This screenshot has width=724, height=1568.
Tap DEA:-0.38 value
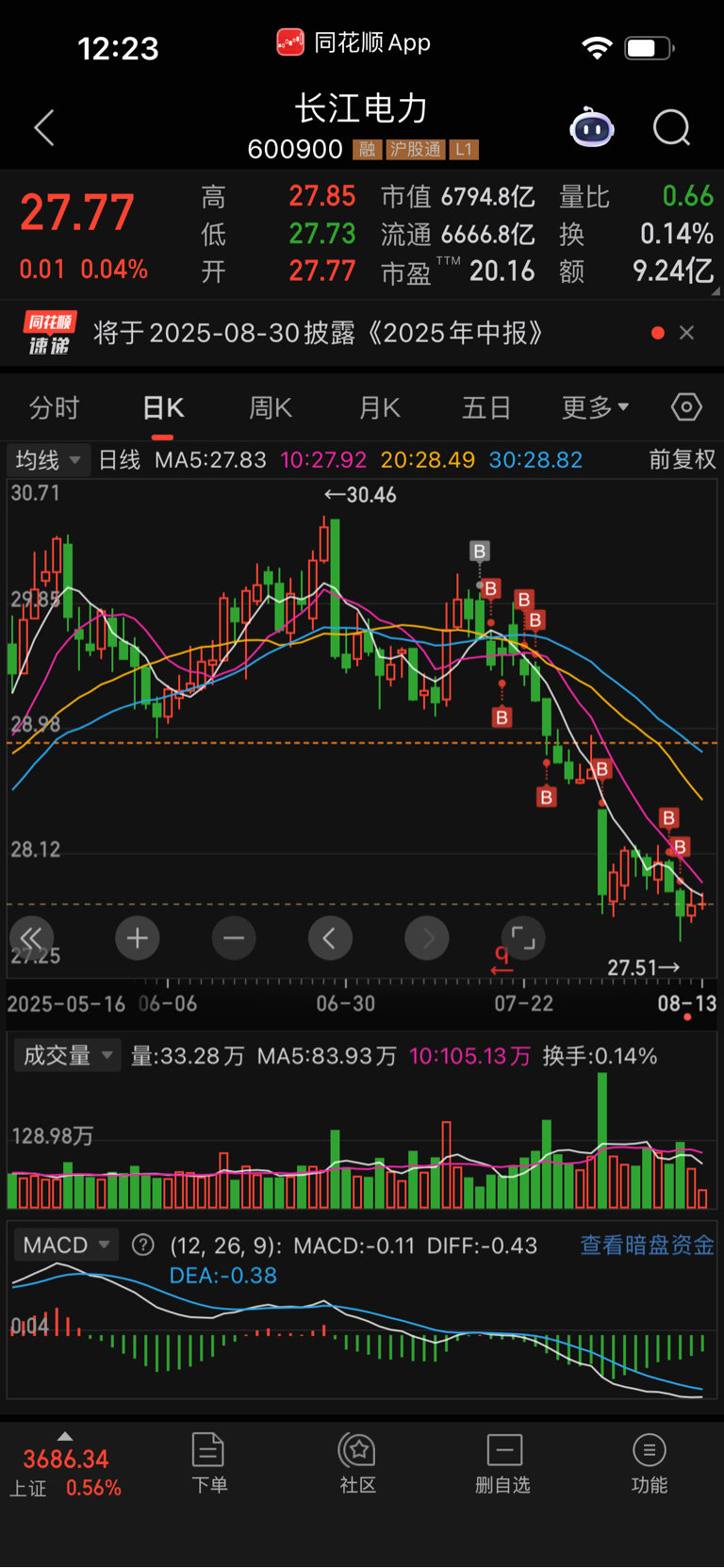tap(223, 1276)
